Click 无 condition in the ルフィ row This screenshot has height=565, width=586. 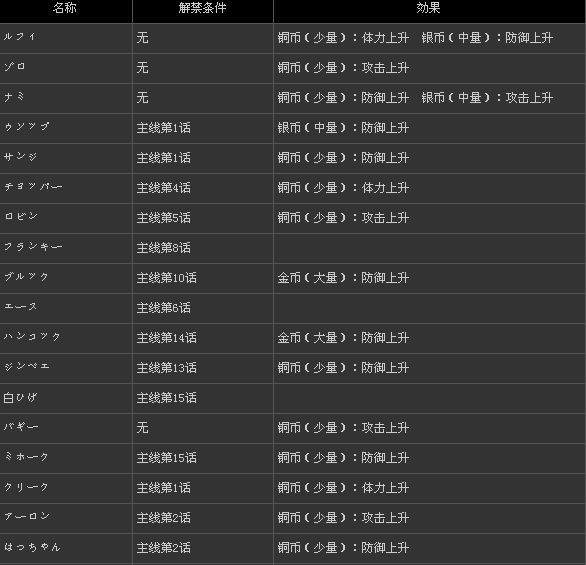pos(142,37)
